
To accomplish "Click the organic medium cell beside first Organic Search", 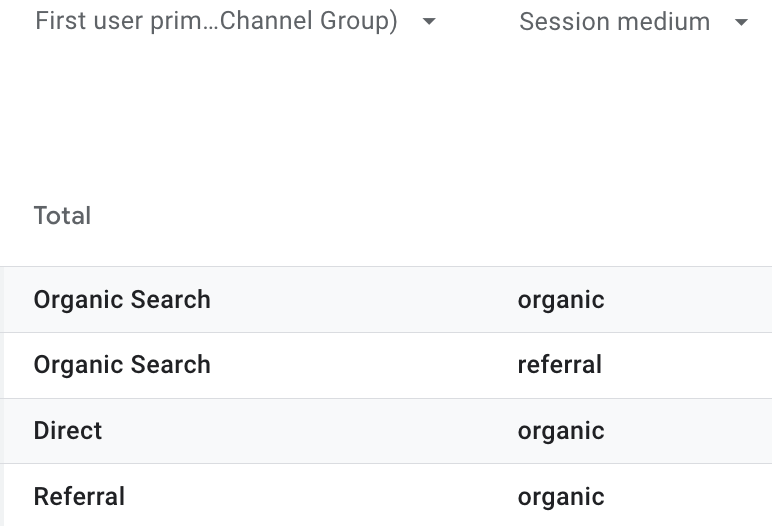I will pos(561,300).
